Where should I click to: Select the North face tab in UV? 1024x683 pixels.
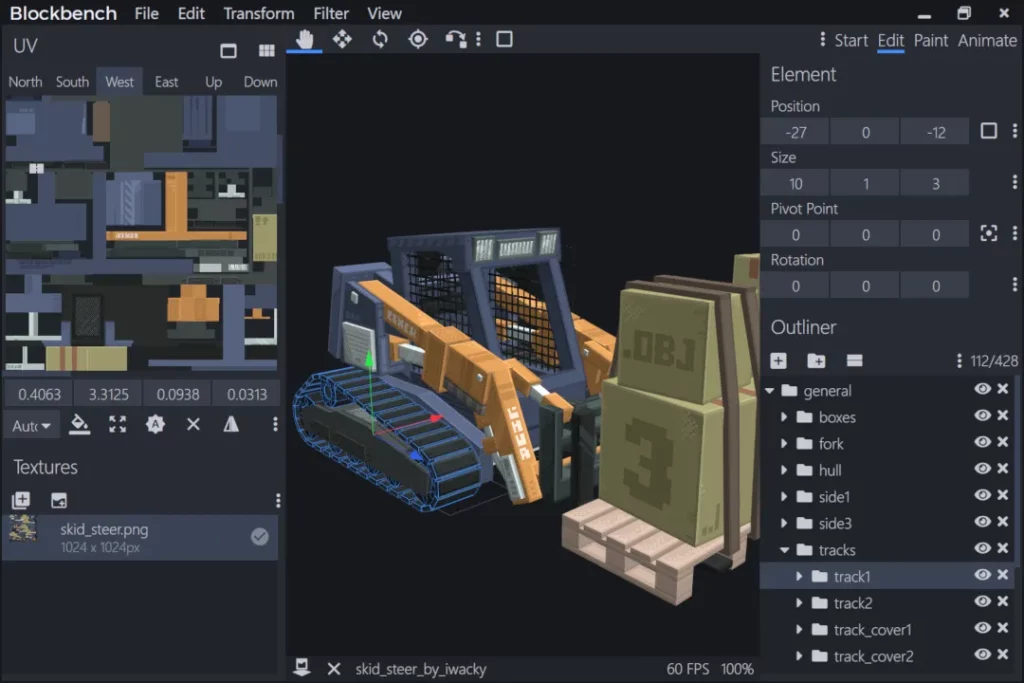(x=25, y=82)
